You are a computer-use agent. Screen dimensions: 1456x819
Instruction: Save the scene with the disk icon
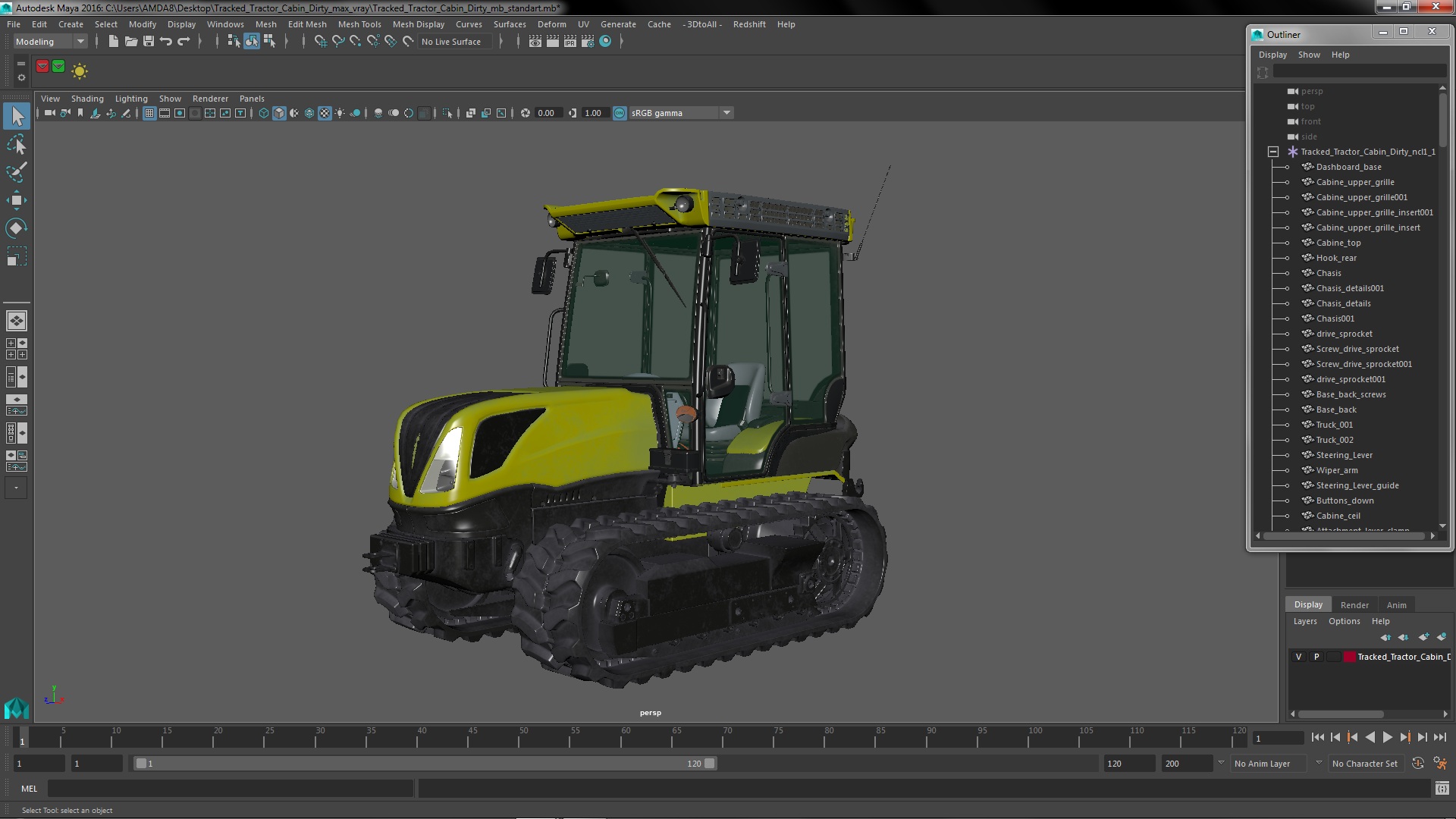coord(149,41)
